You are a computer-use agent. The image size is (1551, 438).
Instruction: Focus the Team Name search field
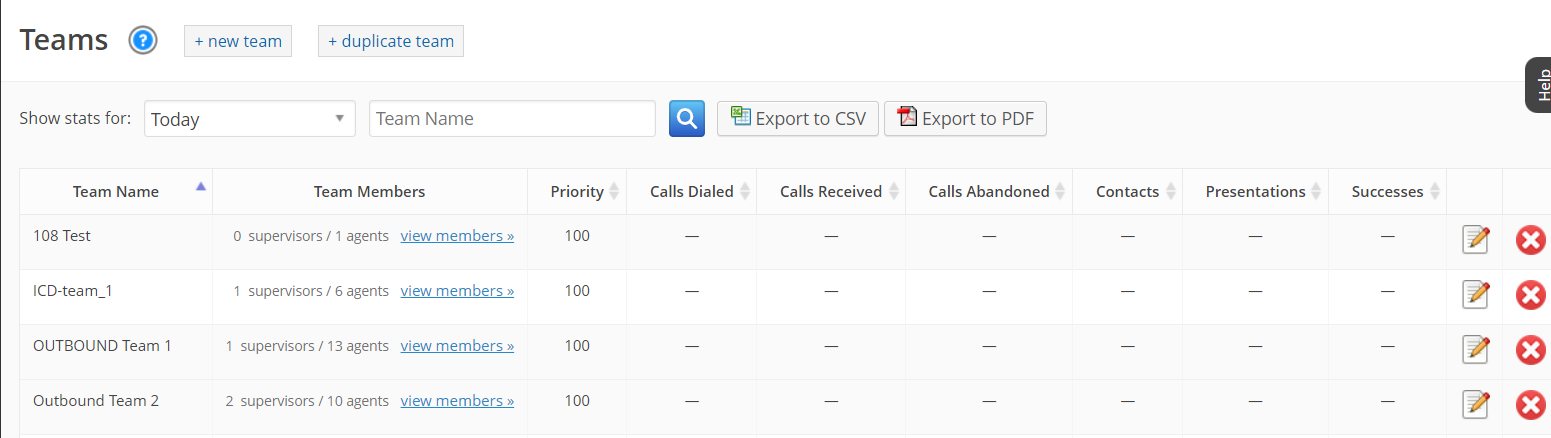tap(513, 119)
